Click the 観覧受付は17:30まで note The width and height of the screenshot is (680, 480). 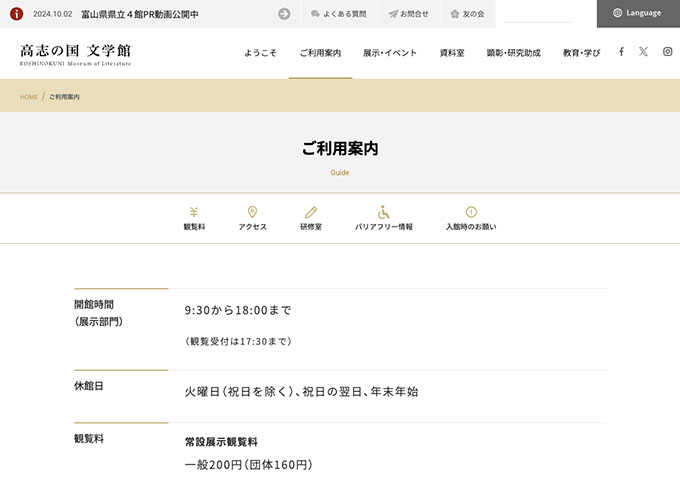coord(238,341)
